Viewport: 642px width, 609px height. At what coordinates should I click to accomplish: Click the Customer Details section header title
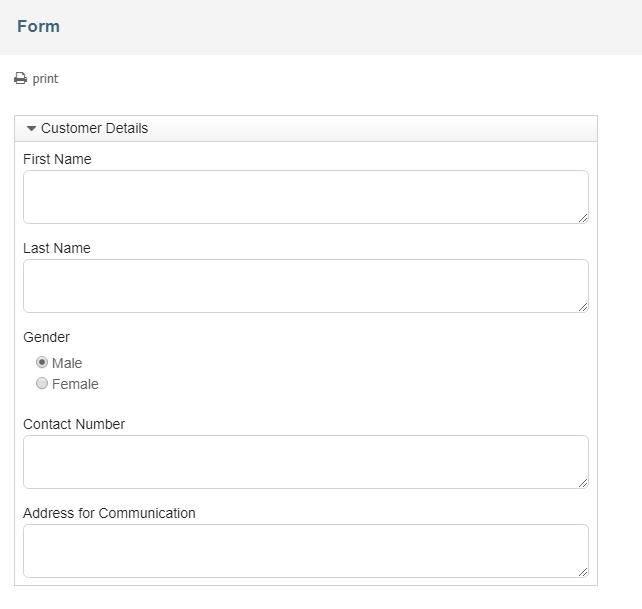click(x=94, y=128)
